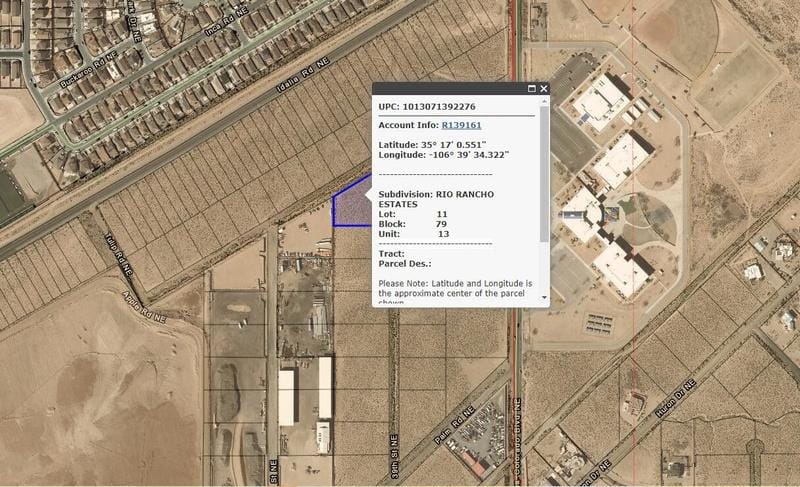Click Subdivision: RIO RANCHO ESTATES text

click(x=436, y=199)
